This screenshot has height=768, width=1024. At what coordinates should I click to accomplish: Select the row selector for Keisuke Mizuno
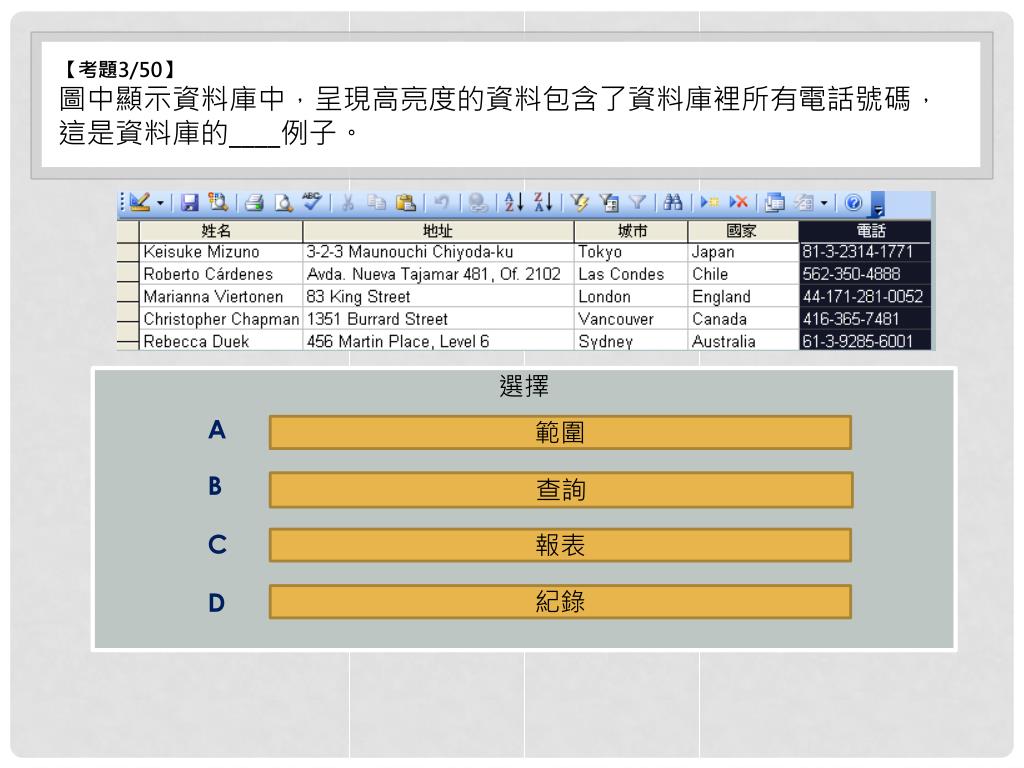click(x=128, y=252)
